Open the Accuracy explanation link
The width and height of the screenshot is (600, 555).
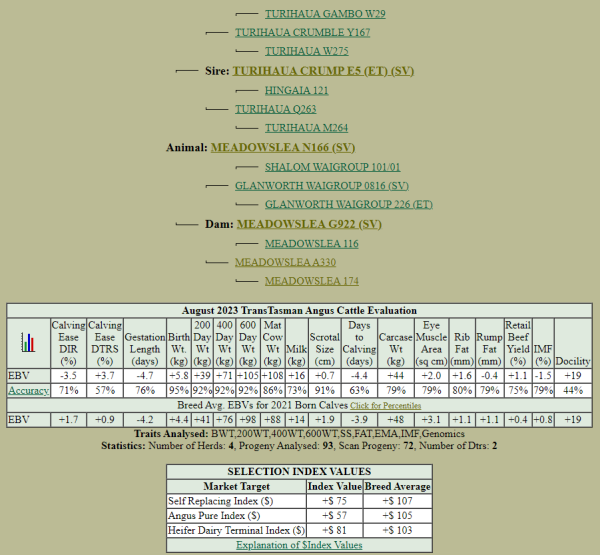(28, 390)
